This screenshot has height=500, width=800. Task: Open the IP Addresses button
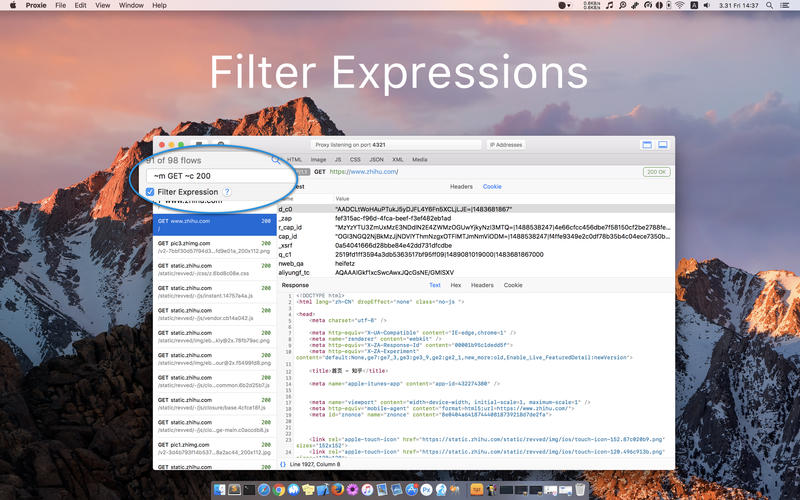(506, 145)
